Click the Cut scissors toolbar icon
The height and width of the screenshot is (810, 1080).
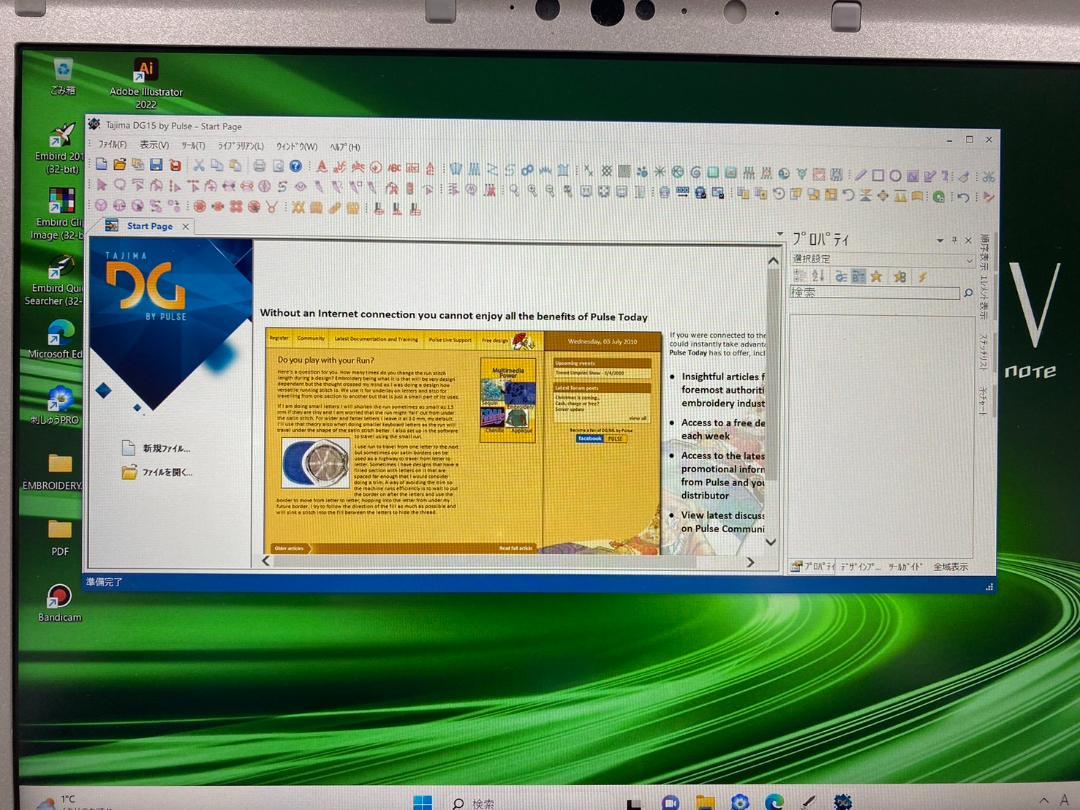point(198,165)
